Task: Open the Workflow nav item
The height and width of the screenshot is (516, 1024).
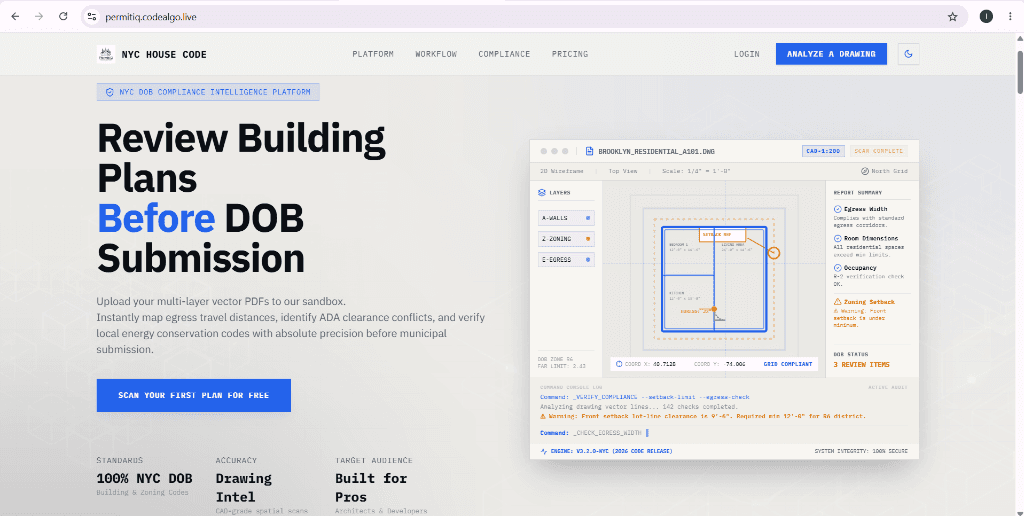Action: coord(436,54)
